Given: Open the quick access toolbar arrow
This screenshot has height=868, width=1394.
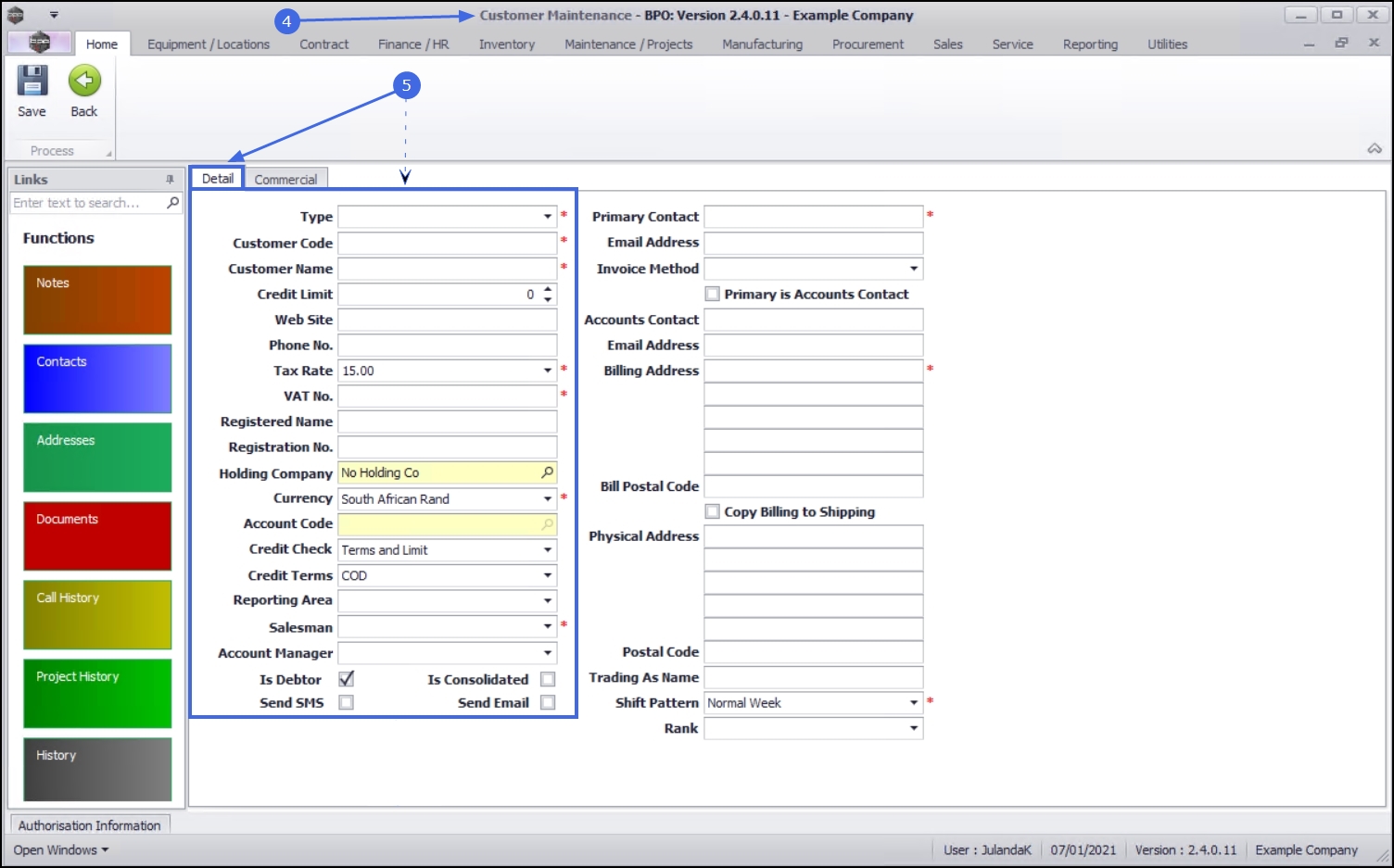Looking at the screenshot, I should pyautogui.click(x=54, y=15).
